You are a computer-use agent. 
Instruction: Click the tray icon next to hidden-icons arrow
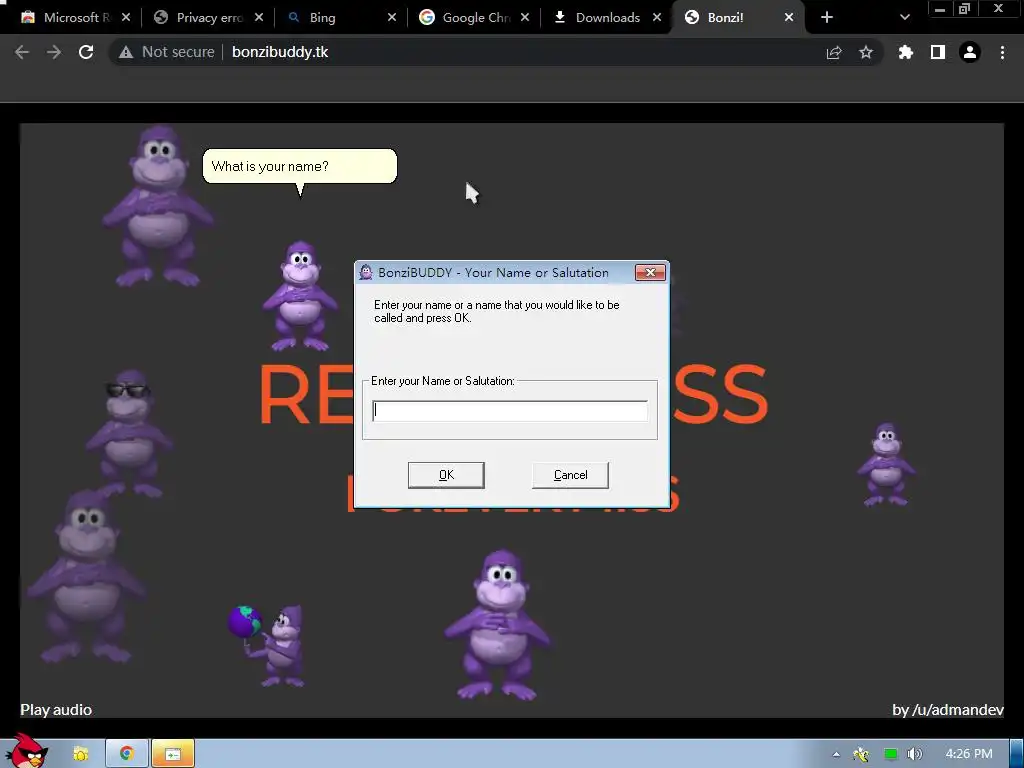[x=861, y=754]
